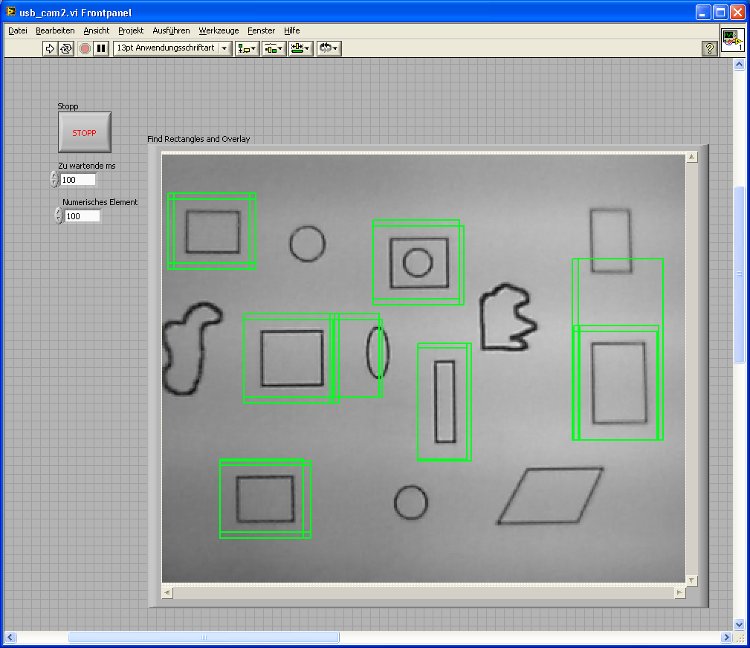
Task: Click the window vertical scrollbar thumb
Action: pyautogui.click(x=739, y=275)
